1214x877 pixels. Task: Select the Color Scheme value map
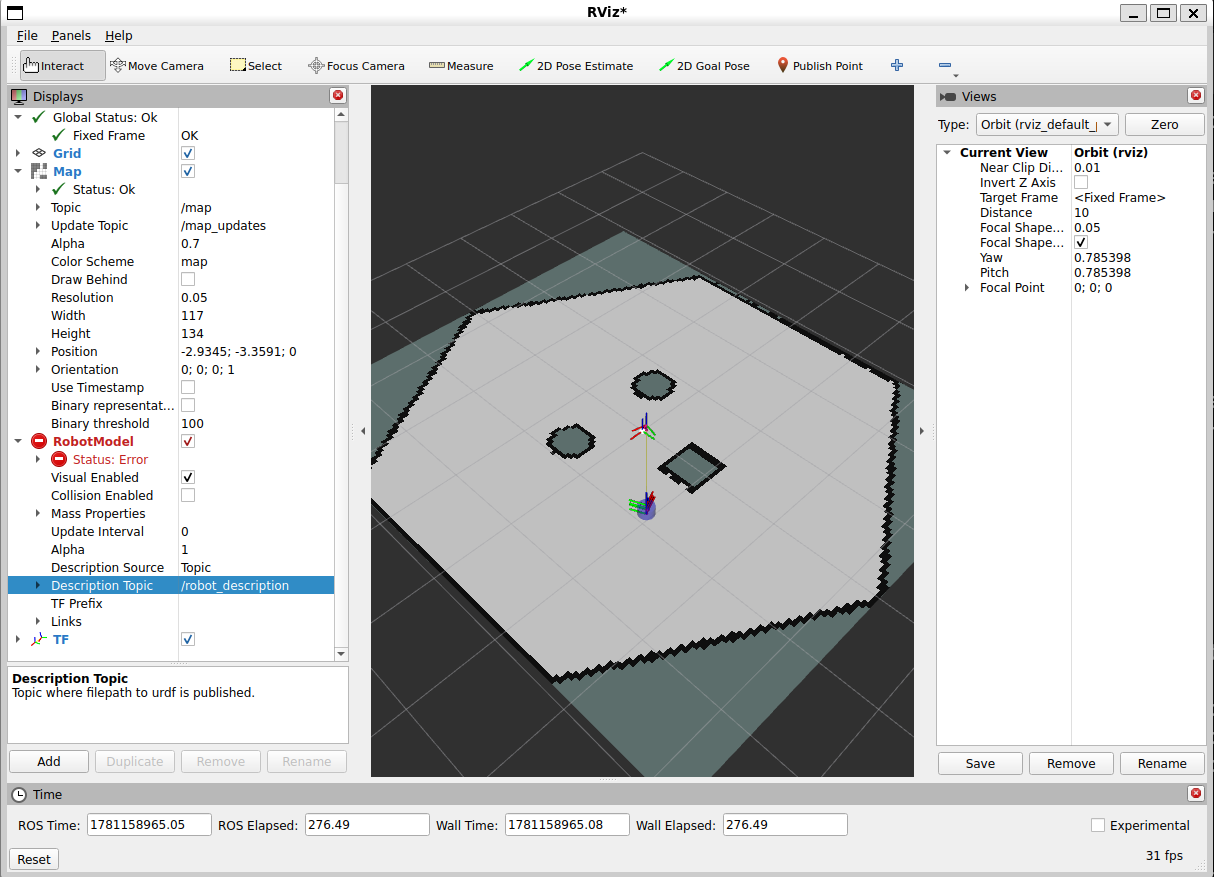[x=194, y=261]
